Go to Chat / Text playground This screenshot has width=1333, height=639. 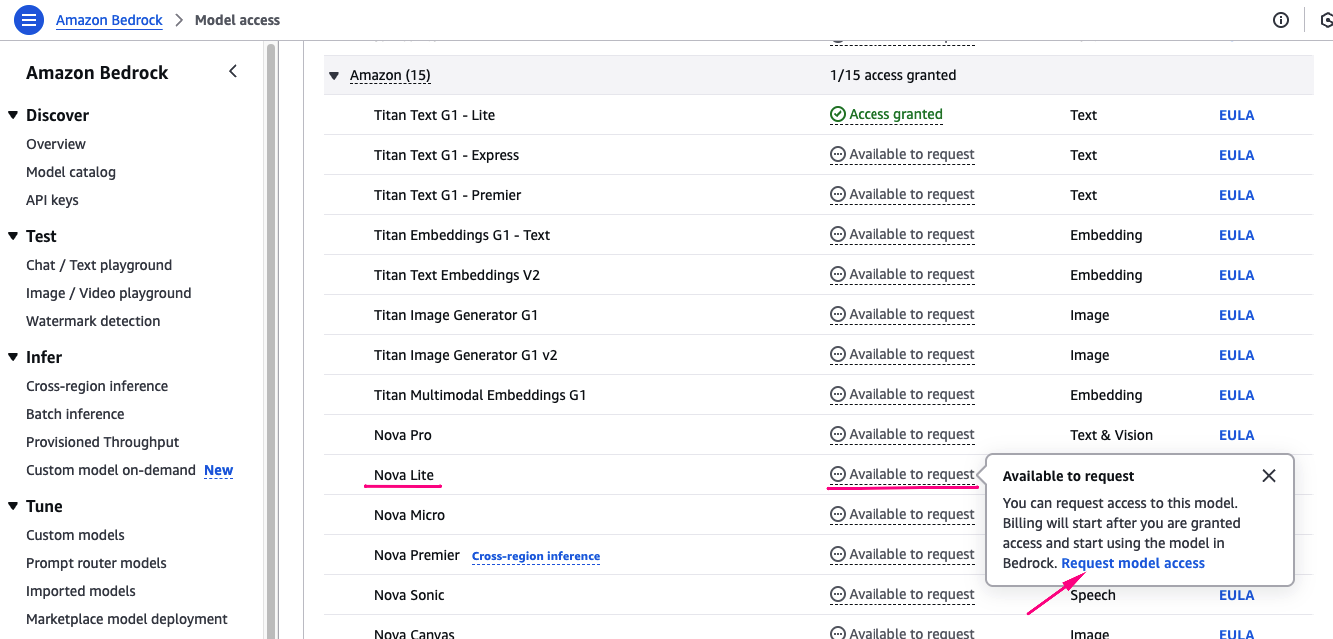pos(99,265)
